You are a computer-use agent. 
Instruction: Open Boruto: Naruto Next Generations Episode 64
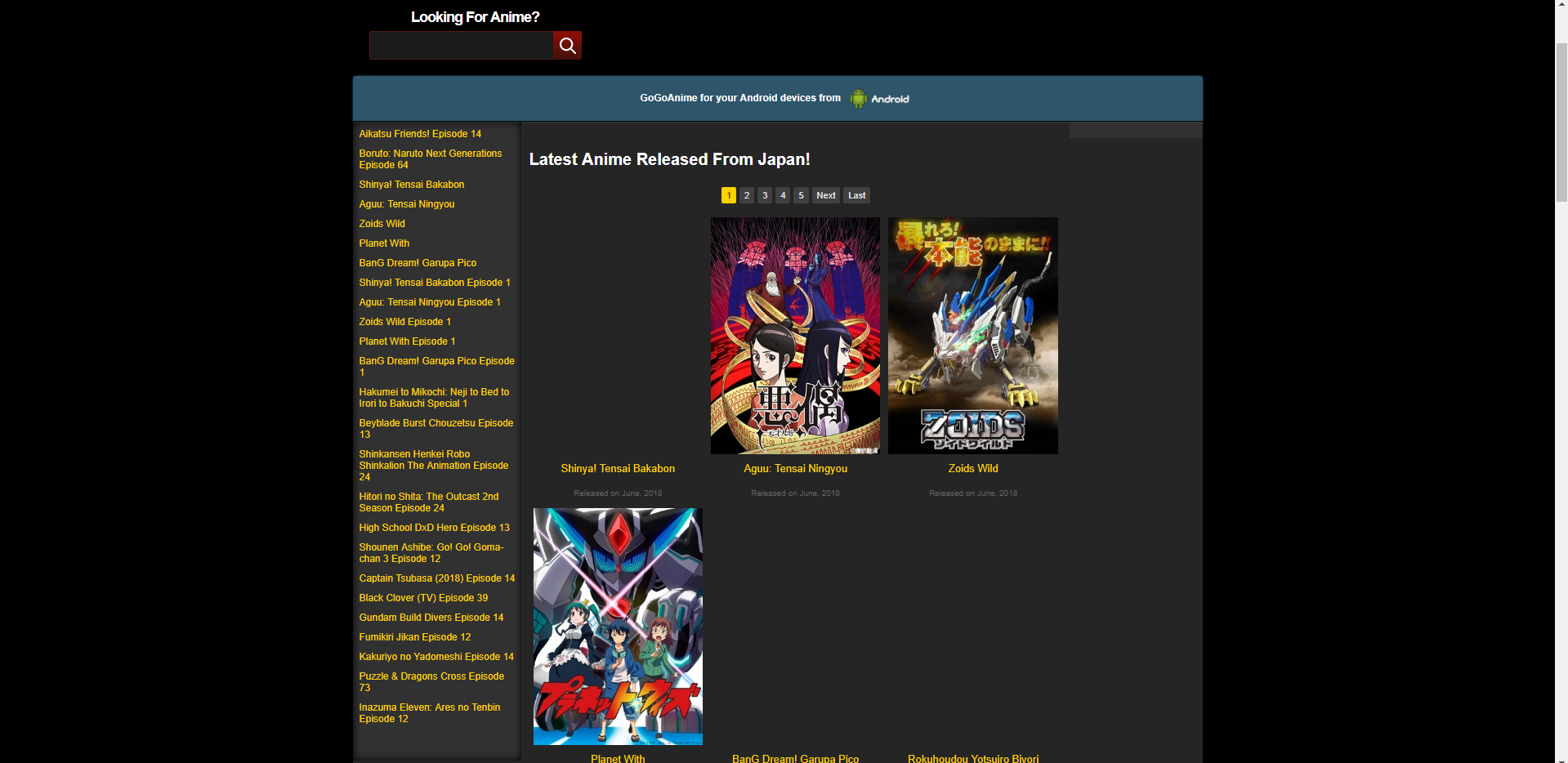(x=431, y=159)
